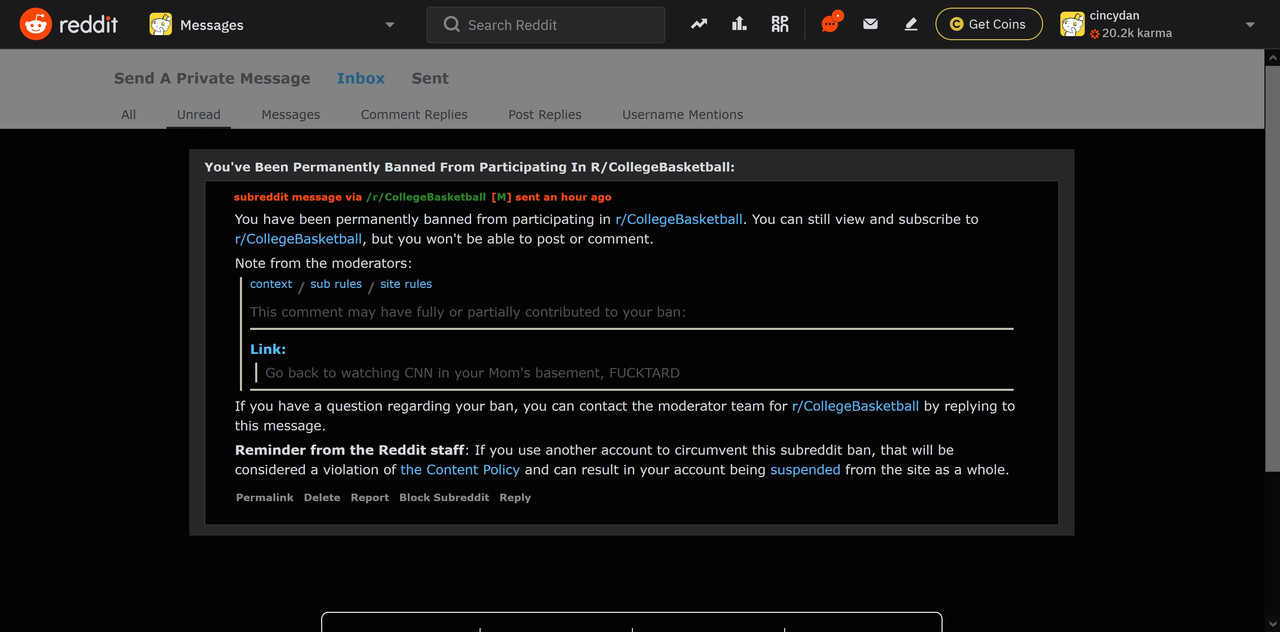This screenshot has height=632, width=1280.
Task: Click the Messages snoo icon in the navigation dropdown
Action: [160, 25]
